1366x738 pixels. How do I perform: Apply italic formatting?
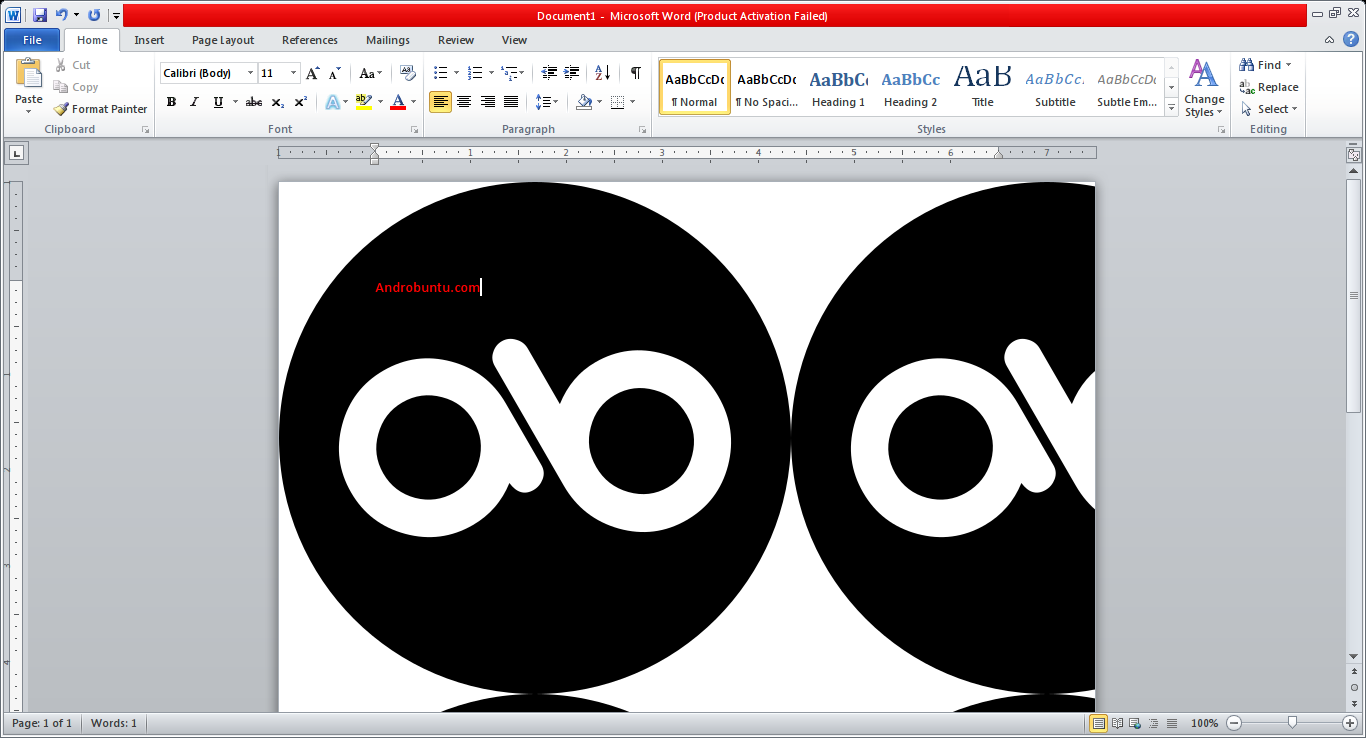click(x=194, y=101)
